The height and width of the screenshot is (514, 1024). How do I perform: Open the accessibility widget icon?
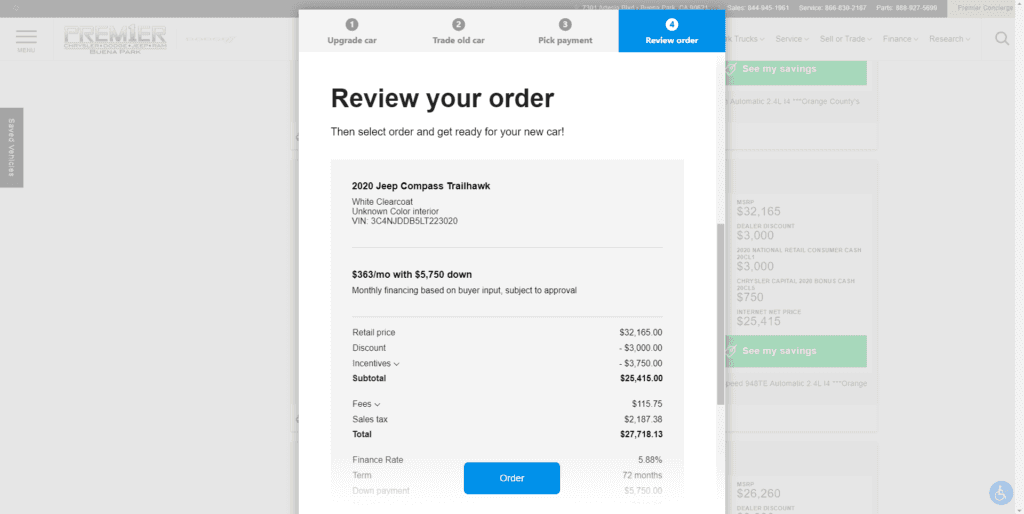[x=1000, y=492]
